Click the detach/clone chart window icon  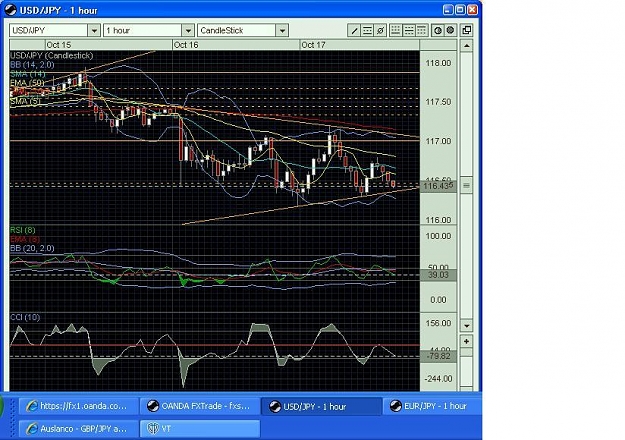click(466, 30)
